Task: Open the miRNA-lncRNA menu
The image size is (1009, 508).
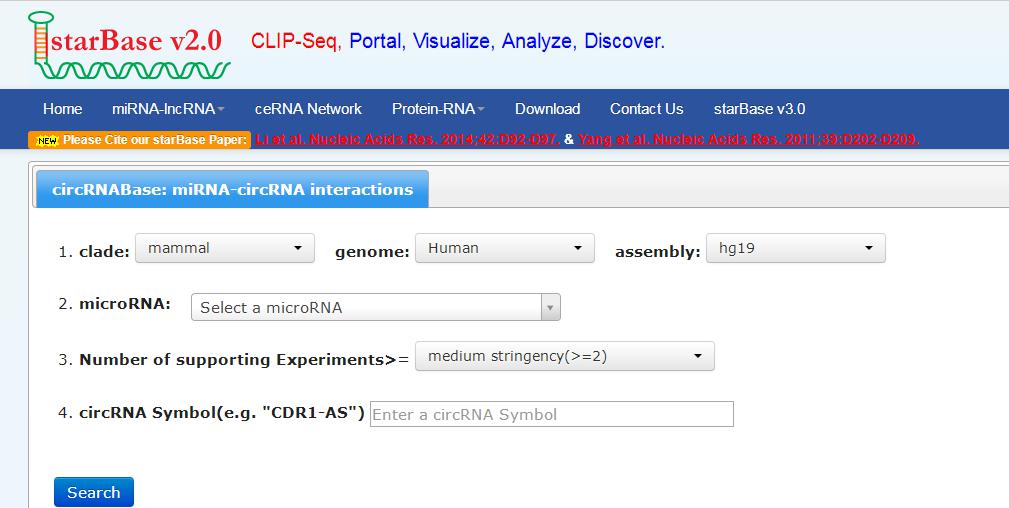Action: (167, 109)
